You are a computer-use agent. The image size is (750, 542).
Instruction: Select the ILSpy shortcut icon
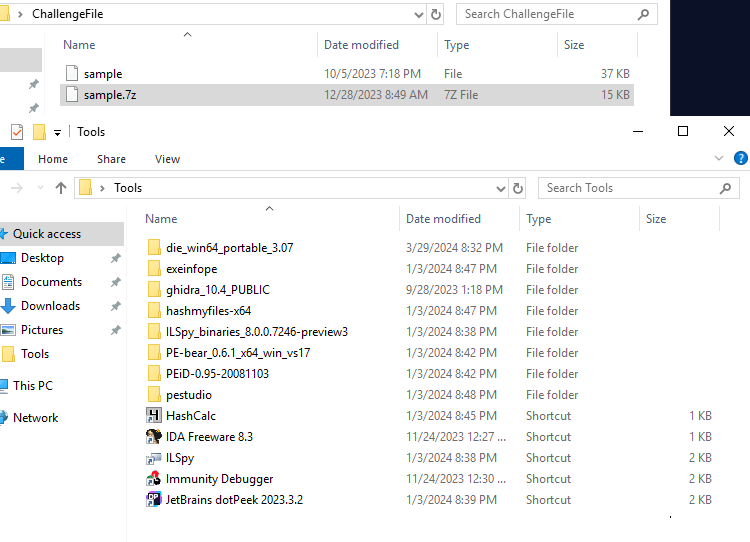pyautogui.click(x=154, y=458)
